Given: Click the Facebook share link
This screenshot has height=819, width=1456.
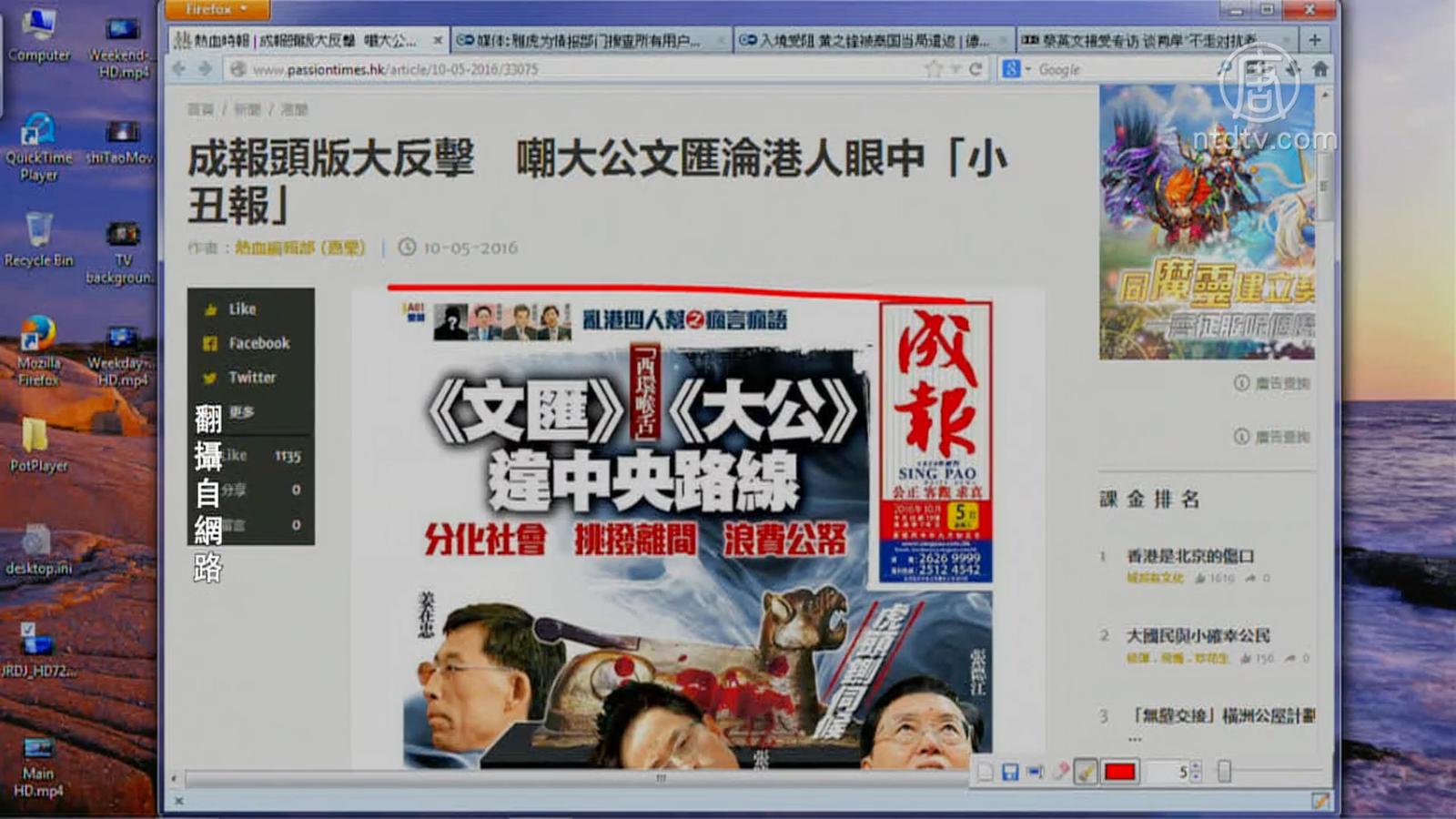Looking at the screenshot, I should 258,343.
